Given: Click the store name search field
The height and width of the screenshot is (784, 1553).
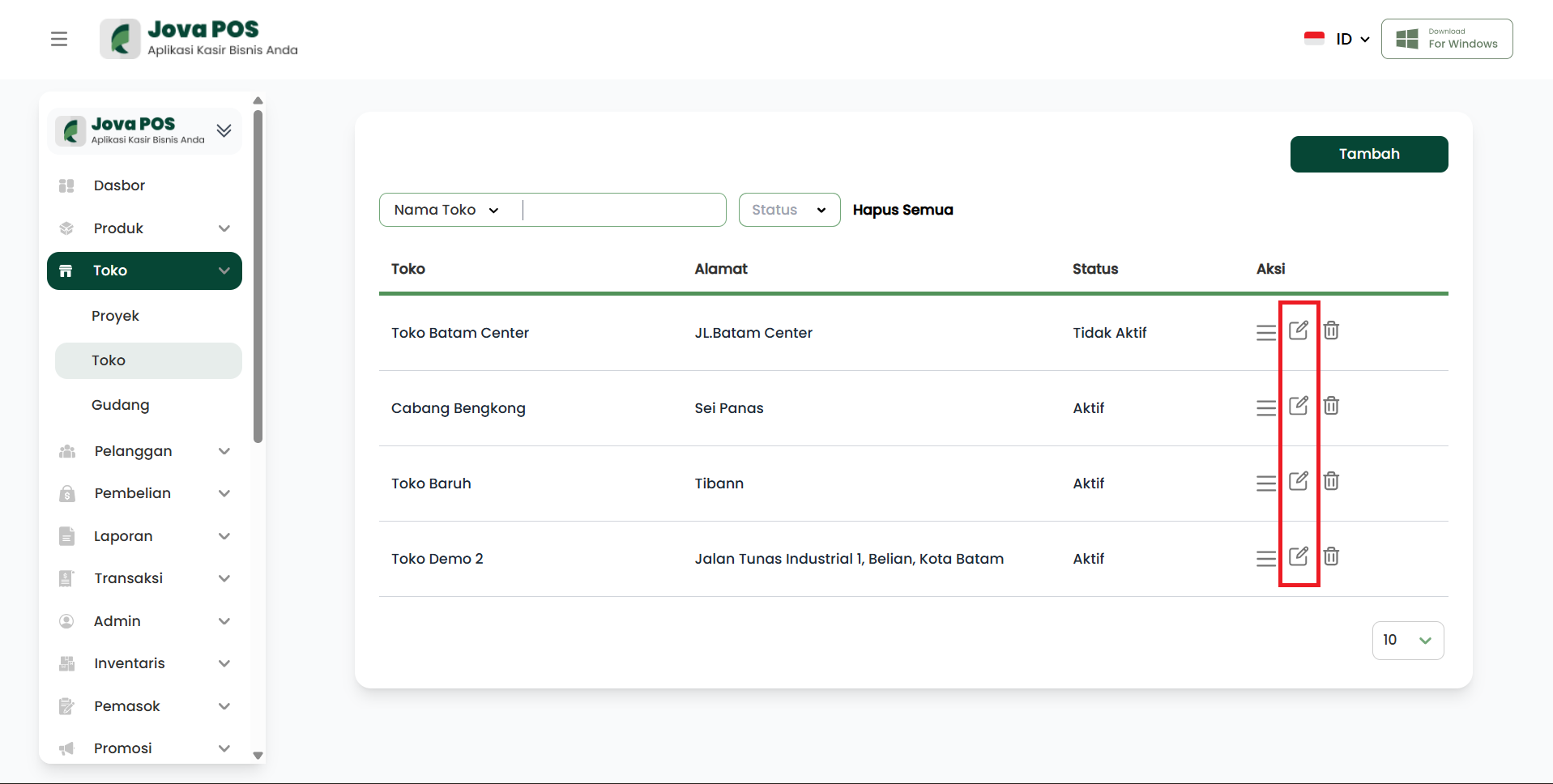Looking at the screenshot, I should [622, 210].
